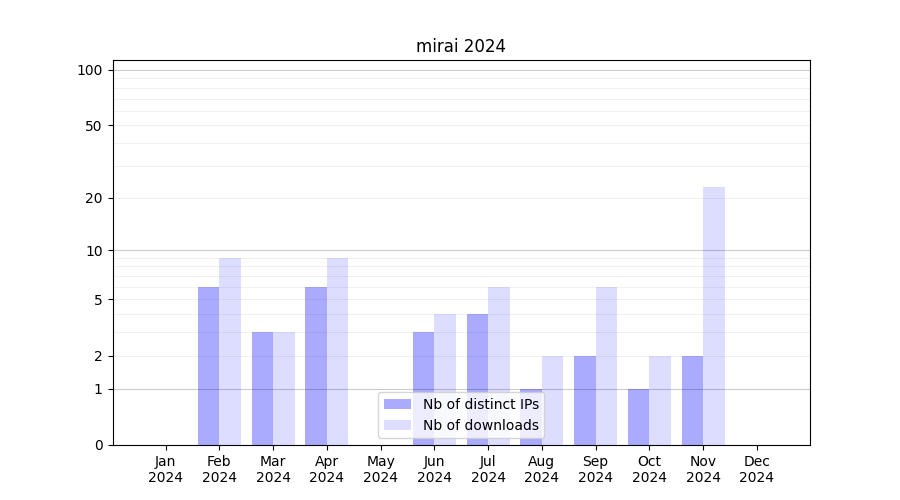This screenshot has width=900, height=500.
Task: Select the 'Nb of downloads' legend label
Action: point(480,425)
